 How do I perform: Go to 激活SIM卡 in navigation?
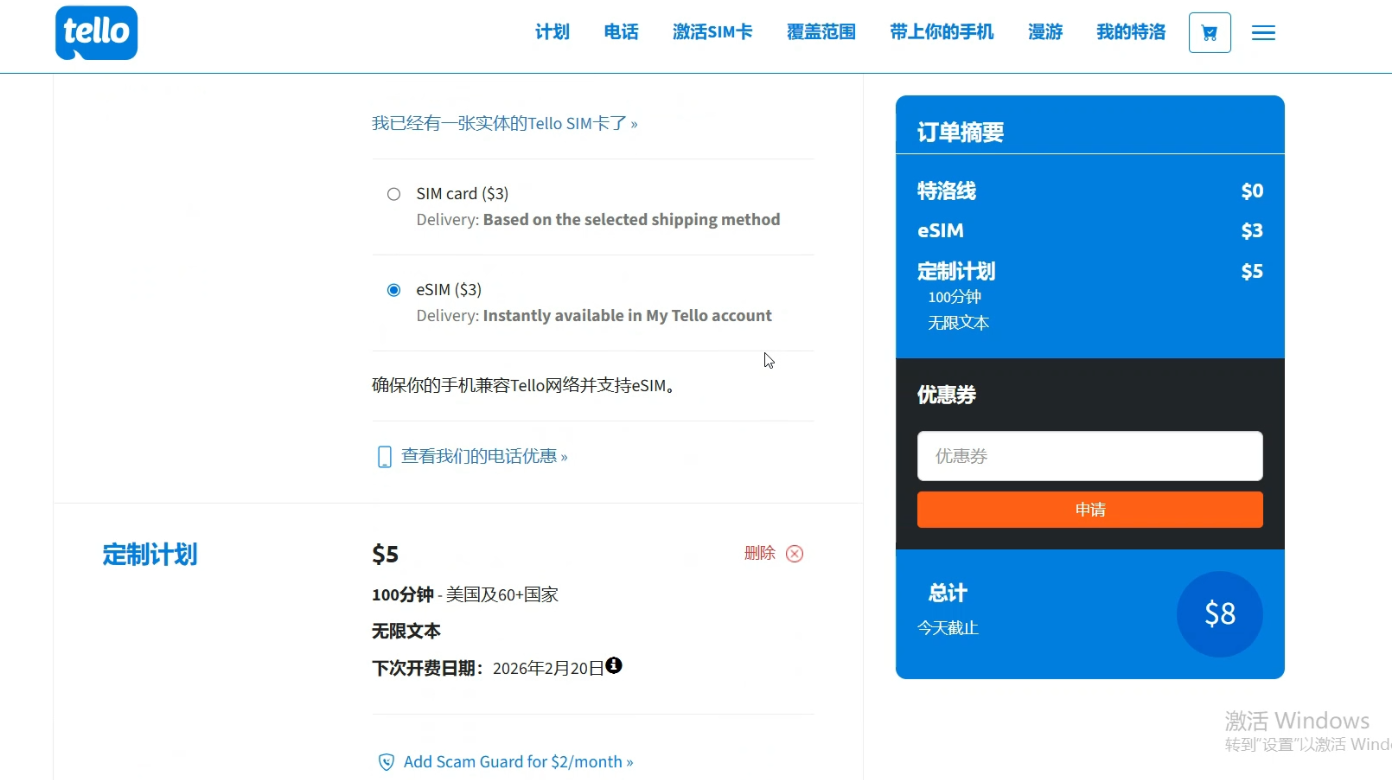[712, 32]
